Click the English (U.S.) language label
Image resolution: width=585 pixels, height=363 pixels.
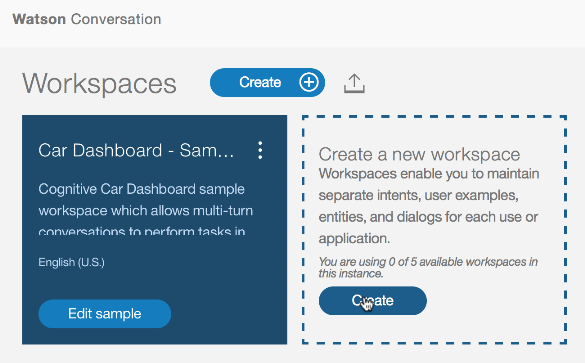click(x=71, y=262)
